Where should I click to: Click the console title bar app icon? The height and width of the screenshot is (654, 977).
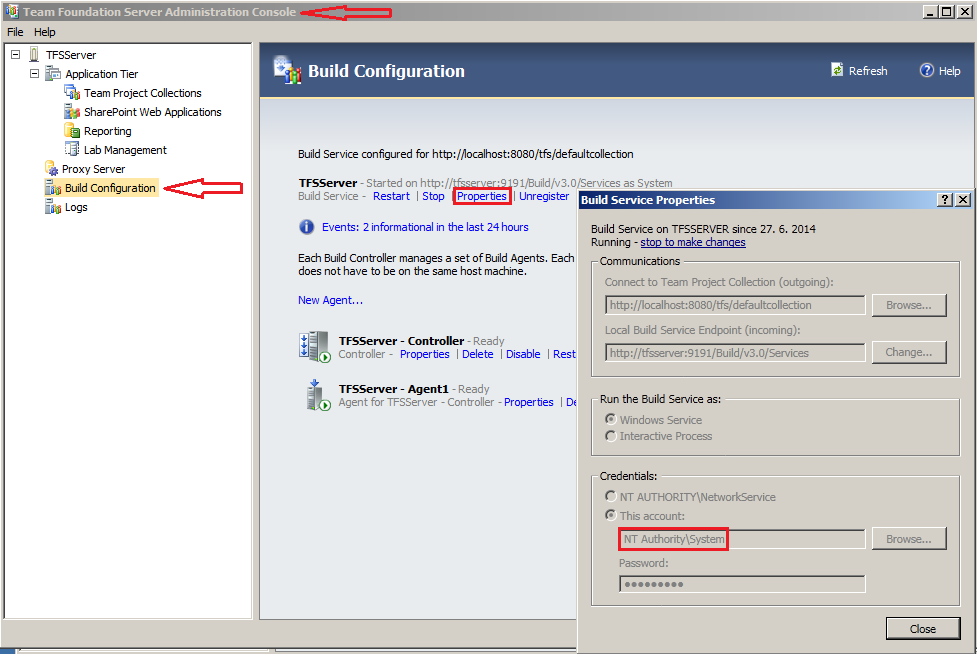click(12, 11)
